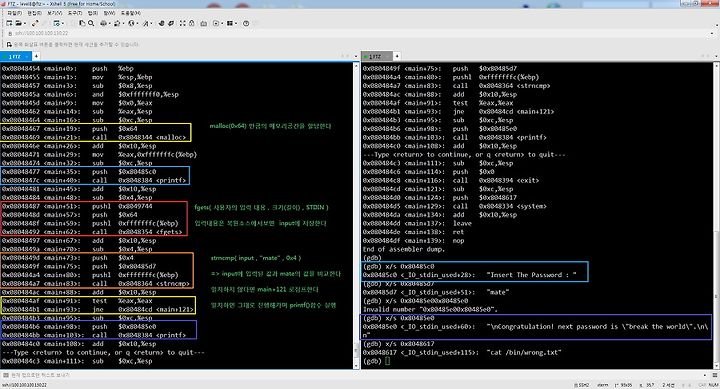This screenshot has height=389, width=720.
Task: Click the quick-command bar add arrow icon
Action: [9, 45]
